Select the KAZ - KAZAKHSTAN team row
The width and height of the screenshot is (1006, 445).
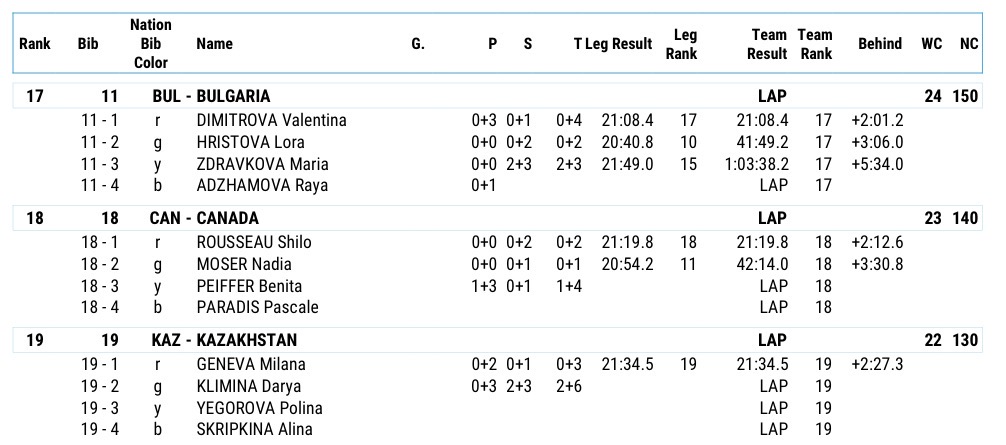pyautogui.click(x=223, y=340)
